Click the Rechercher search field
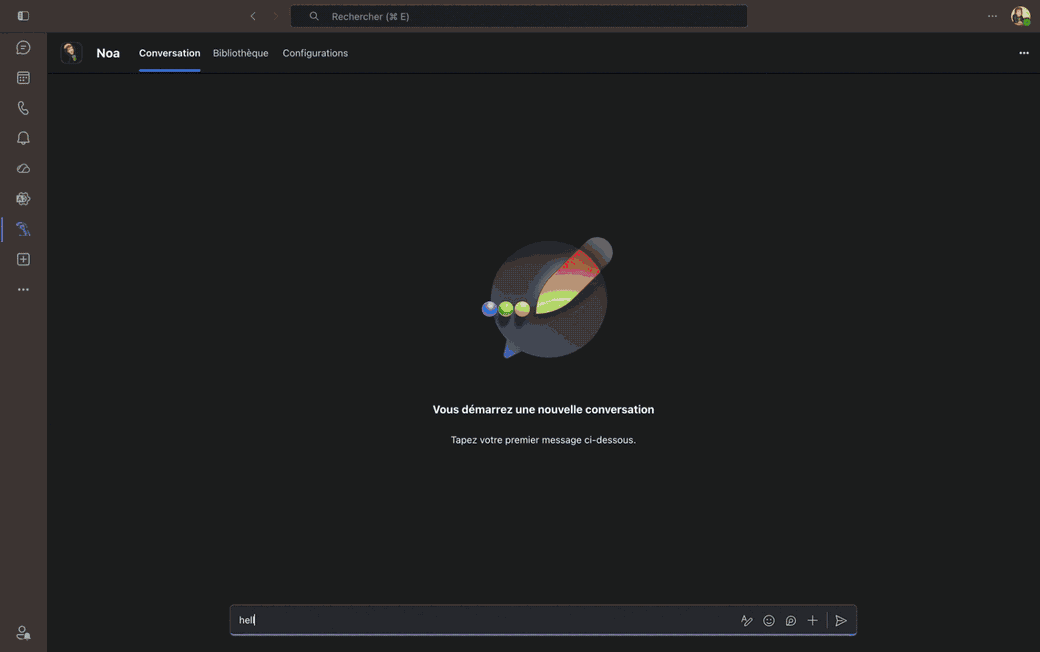The width and height of the screenshot is (1040, 652). pyautogui.click(x=519, y=16)
